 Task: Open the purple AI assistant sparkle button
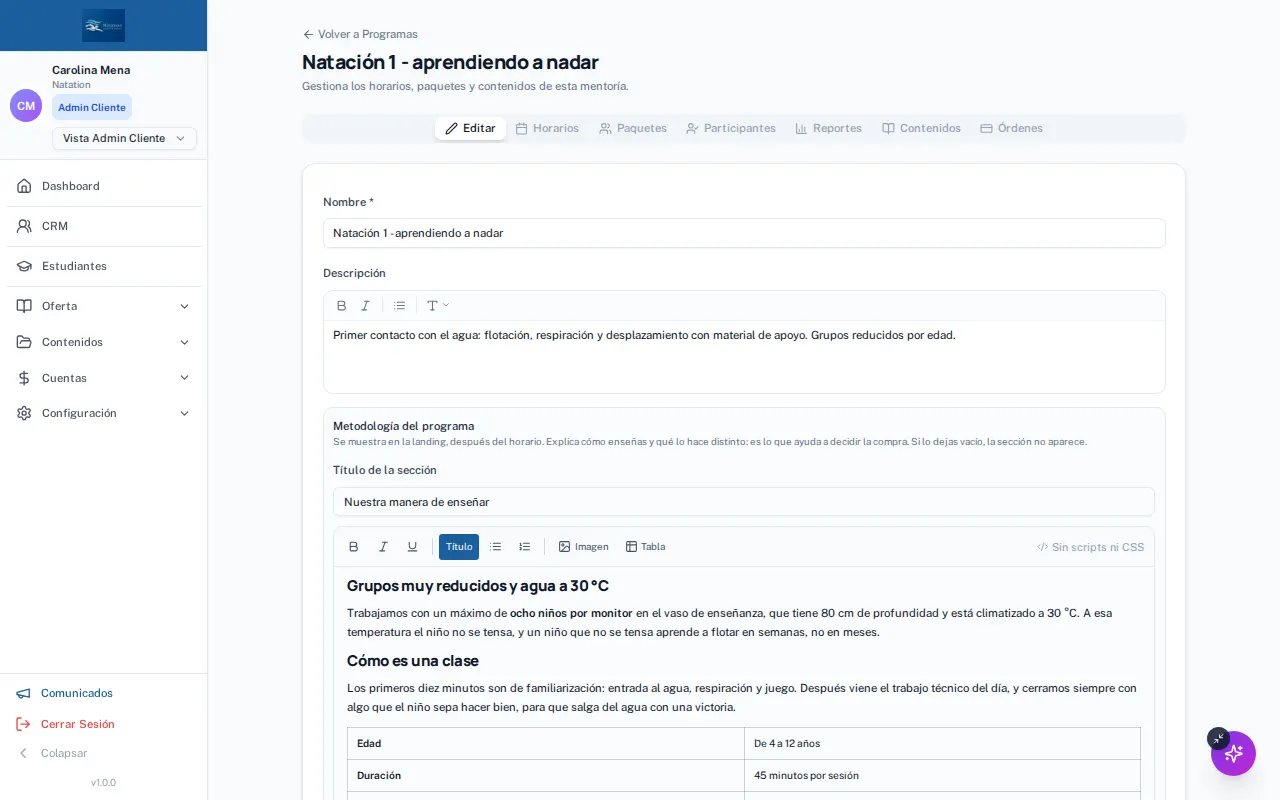coord(1233,753)
